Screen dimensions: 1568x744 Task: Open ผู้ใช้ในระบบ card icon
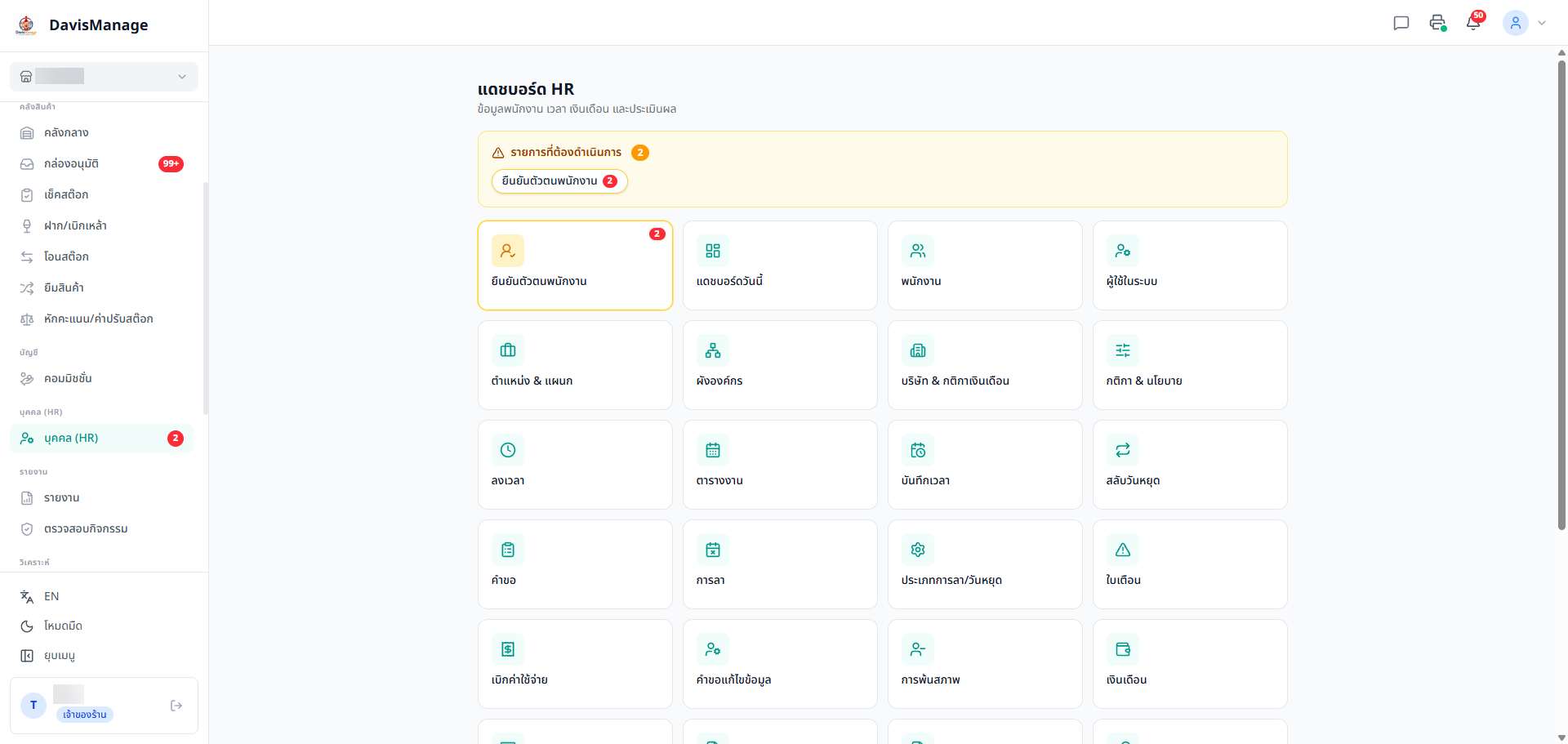click(x=1123, y=251)
